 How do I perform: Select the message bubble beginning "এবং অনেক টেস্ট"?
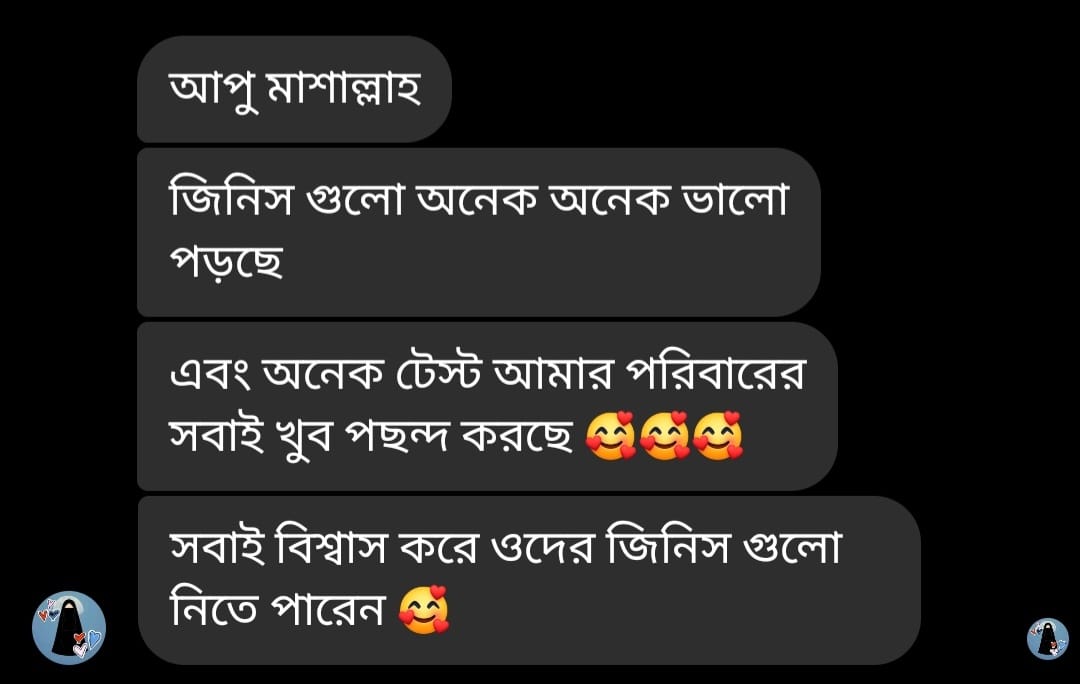tap(488, 406)
